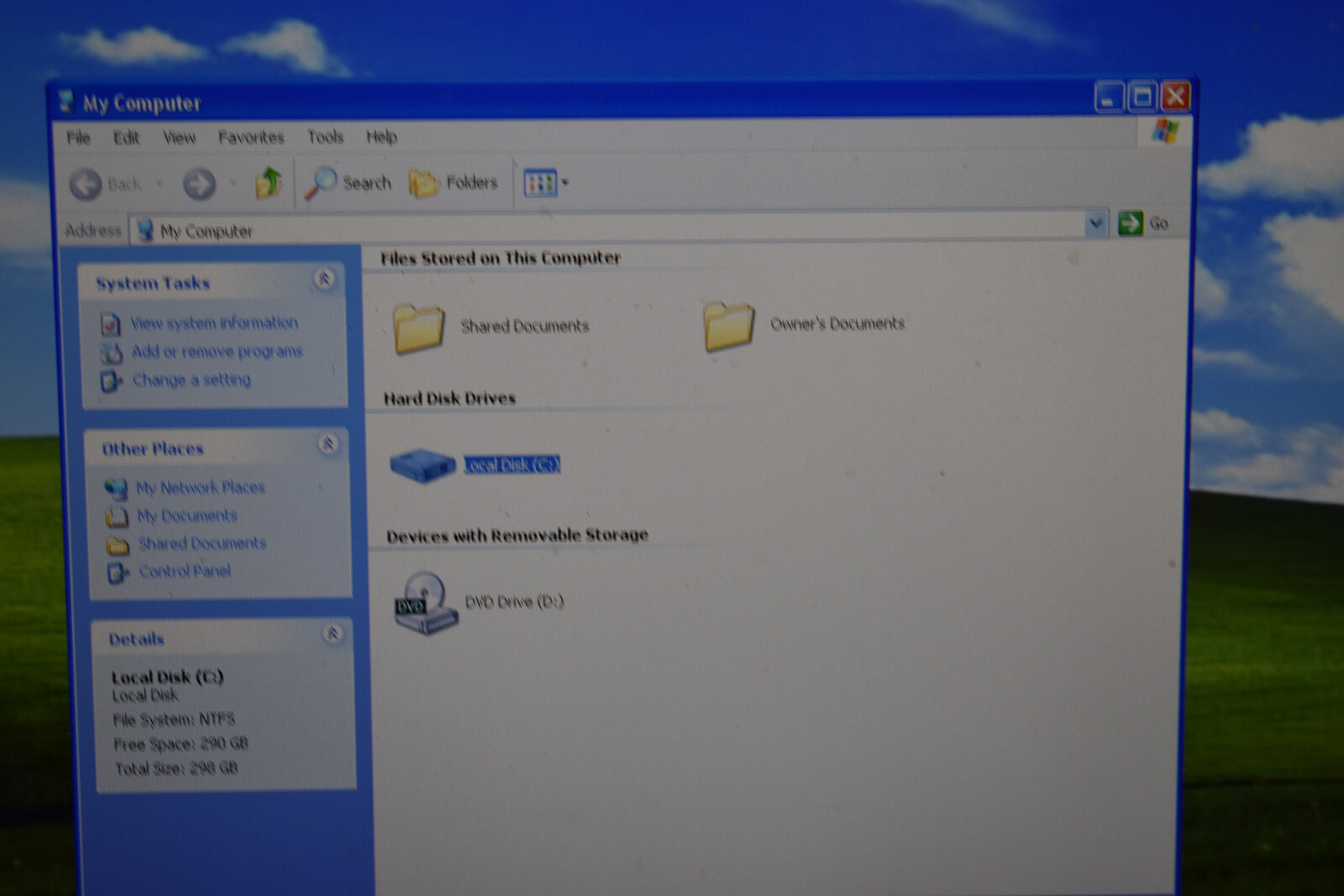This screenshot has width=1344, height=896.
Task: Close the My Computer window
Action: [x=1175, y=97]
